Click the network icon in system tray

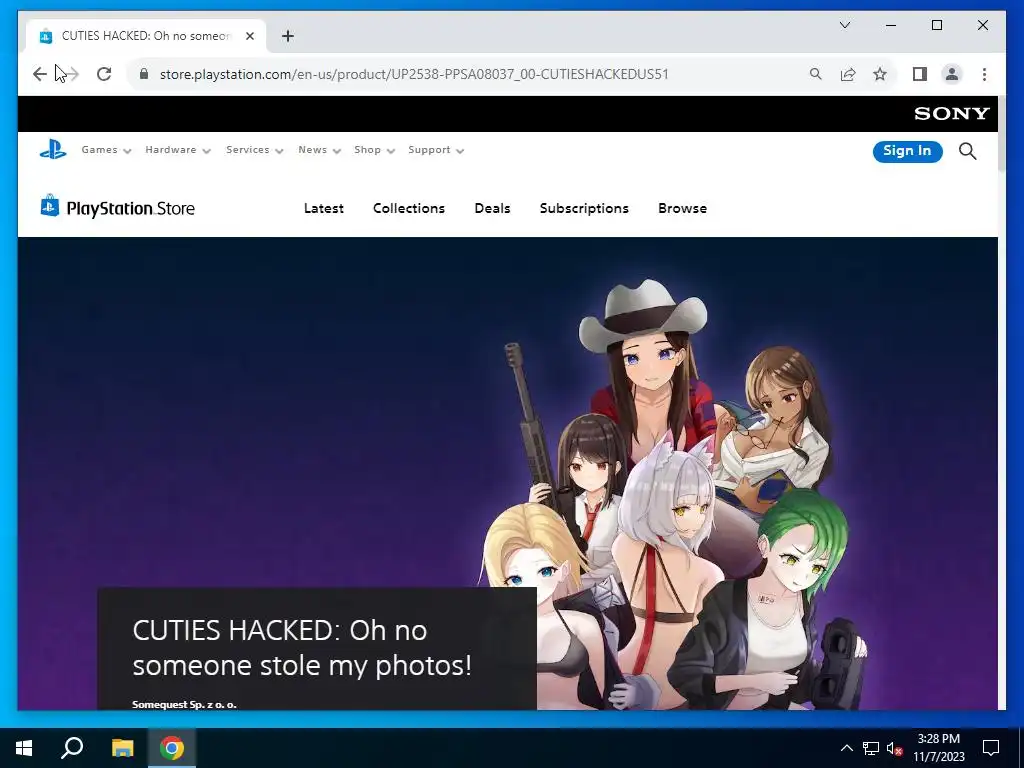click(871, 748)
